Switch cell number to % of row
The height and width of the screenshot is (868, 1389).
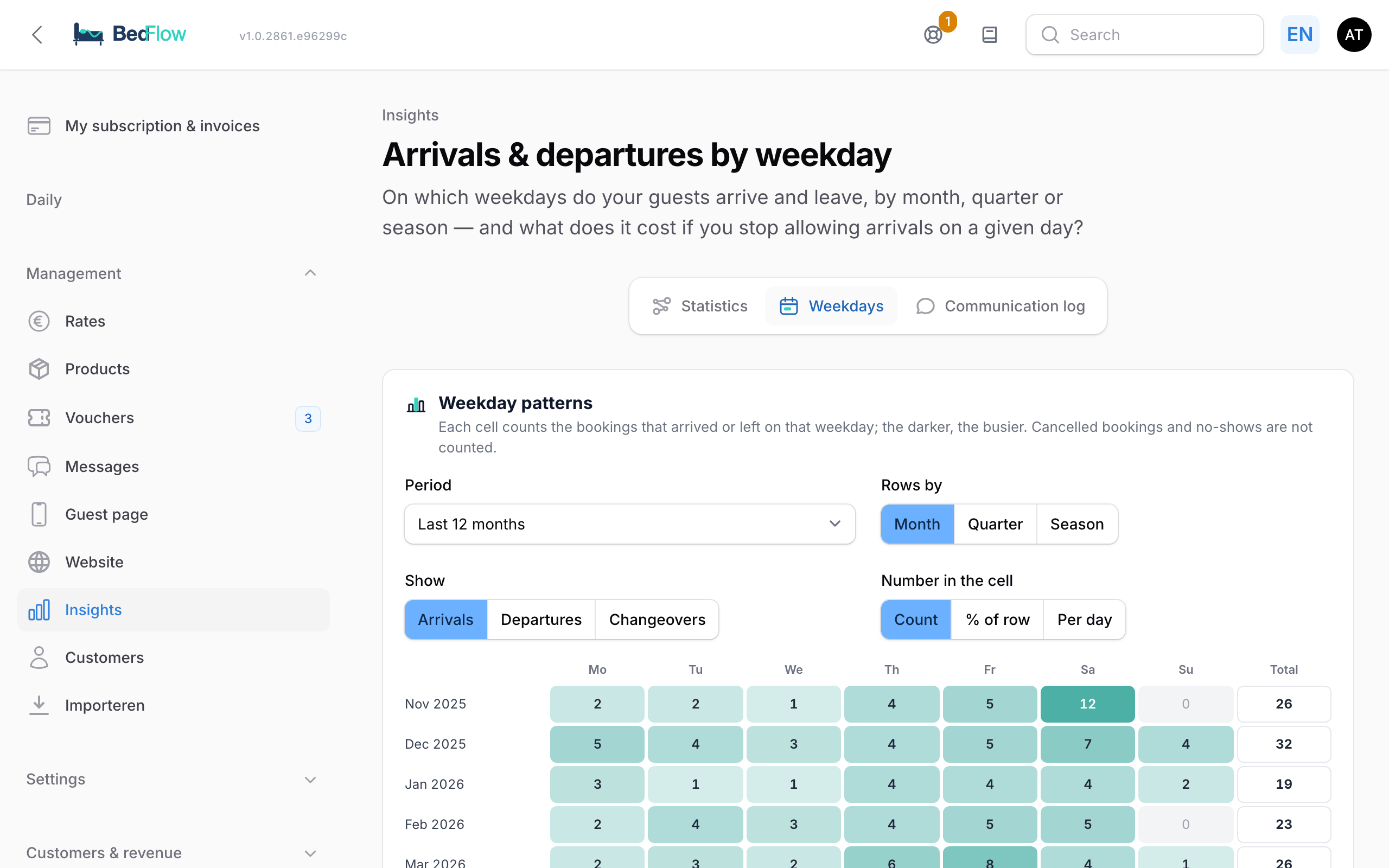(x=998, y=620)
